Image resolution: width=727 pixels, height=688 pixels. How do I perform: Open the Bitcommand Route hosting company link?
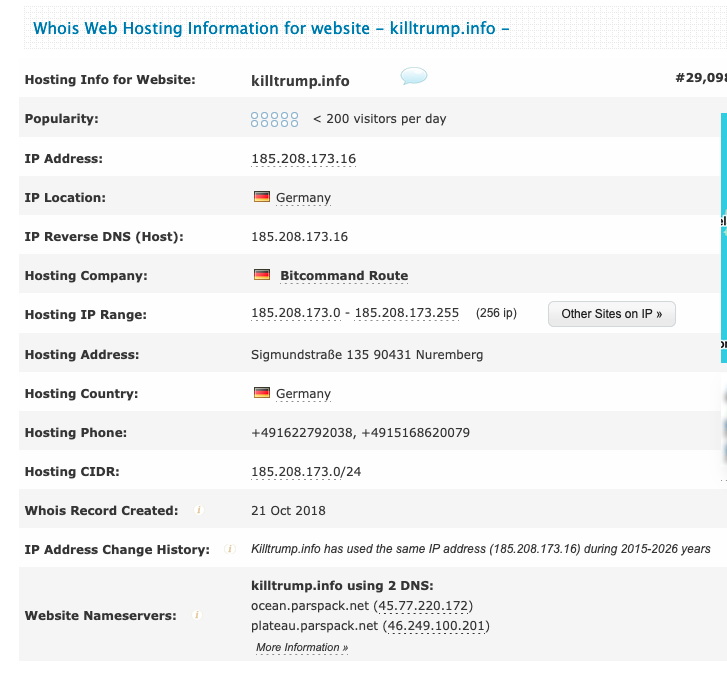tap(344, 275)
